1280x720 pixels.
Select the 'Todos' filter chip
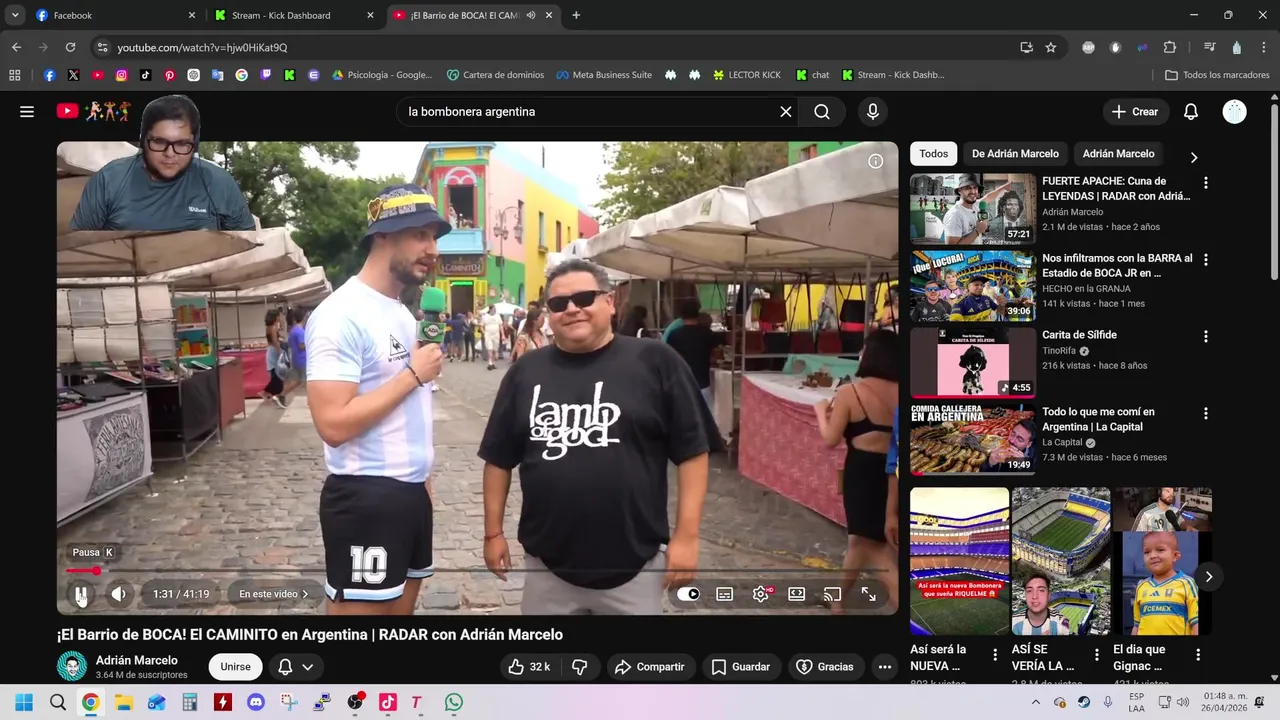click(x=934, y=154)
